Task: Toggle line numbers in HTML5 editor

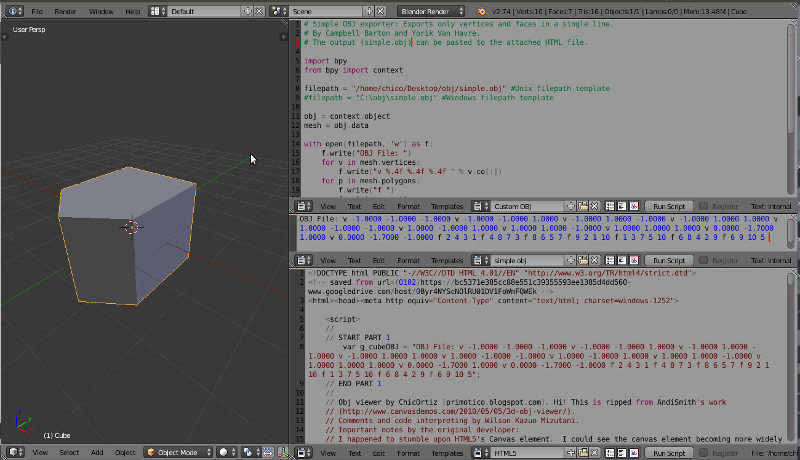Action: 610,453
